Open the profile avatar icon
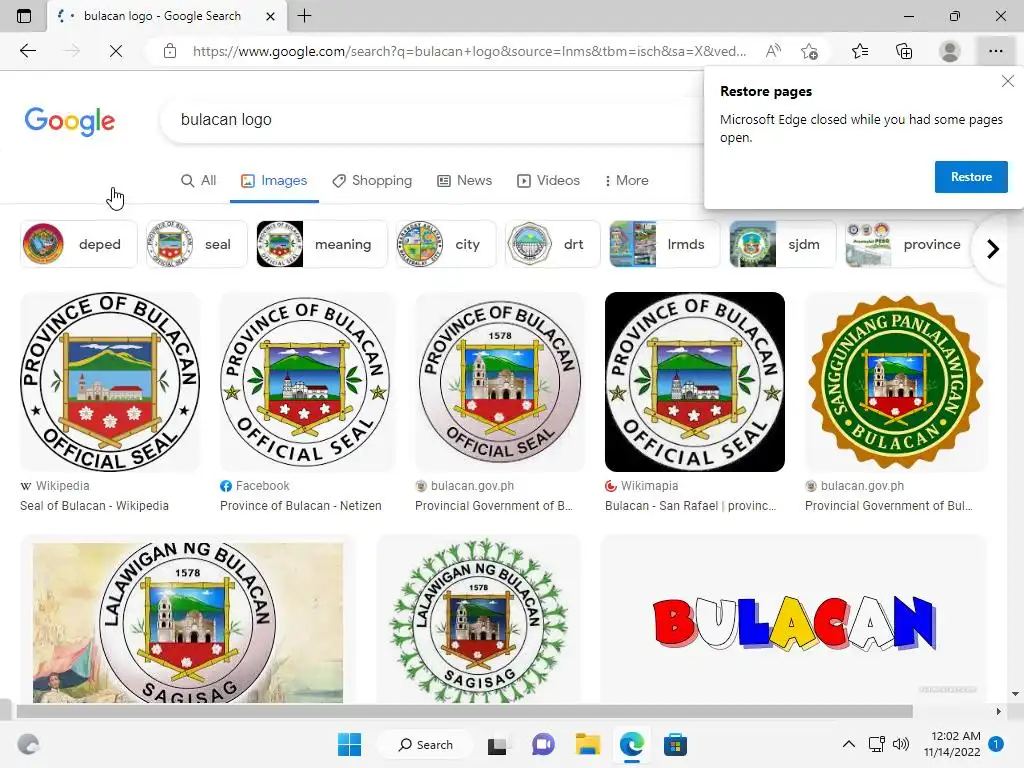 (x=950, y=51)
